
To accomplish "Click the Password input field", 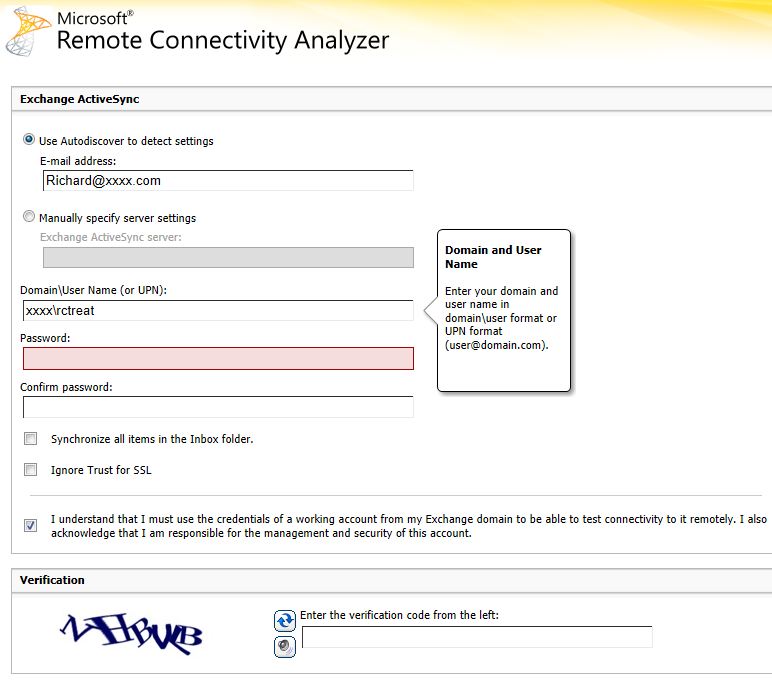I will [x=218, y=359].
